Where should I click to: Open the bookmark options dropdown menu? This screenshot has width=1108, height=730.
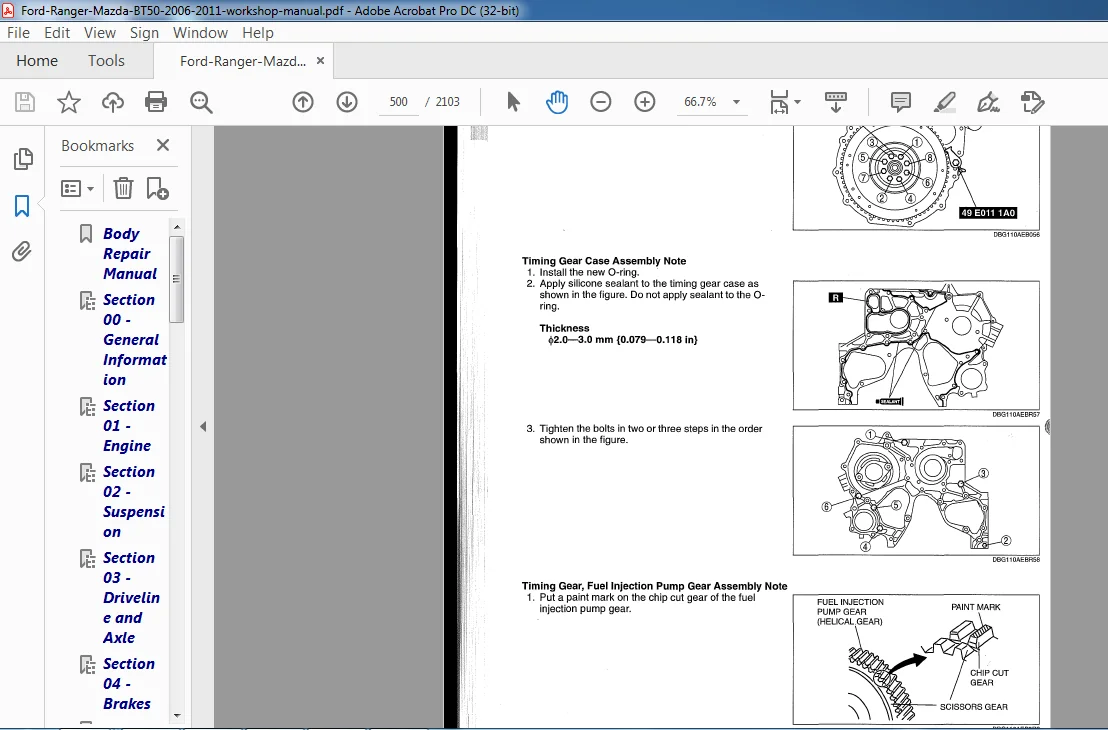point(78,189)
